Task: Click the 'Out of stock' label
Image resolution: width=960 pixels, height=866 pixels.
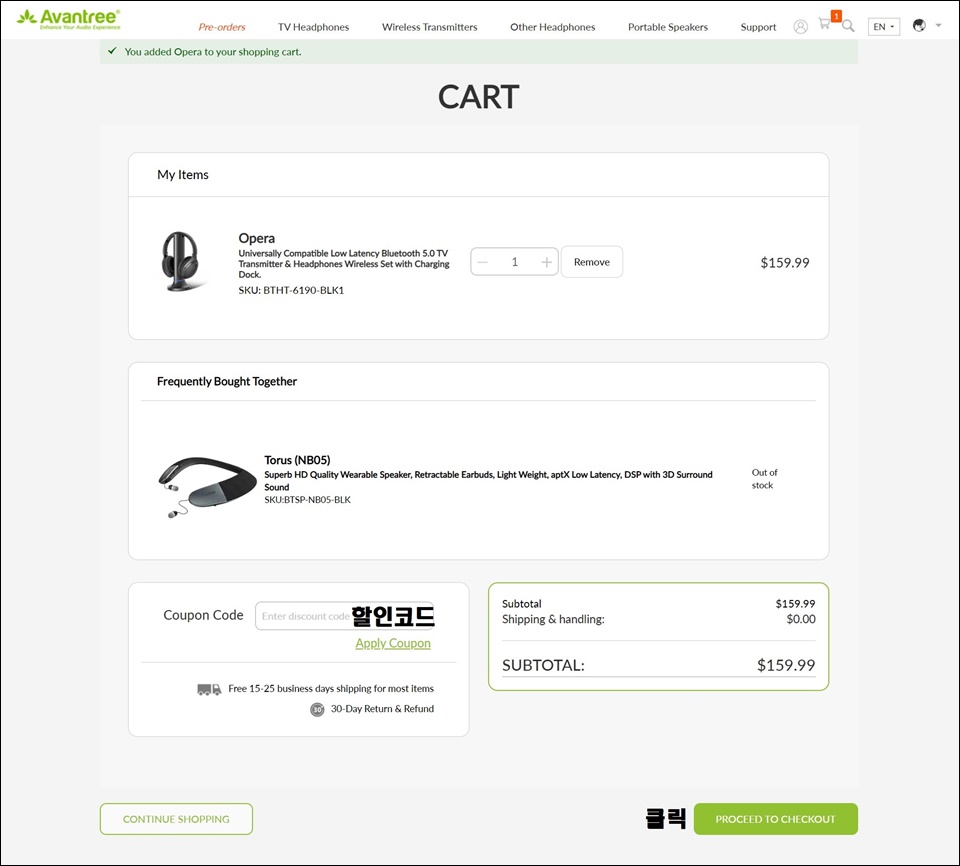Action: pos(765,479)
